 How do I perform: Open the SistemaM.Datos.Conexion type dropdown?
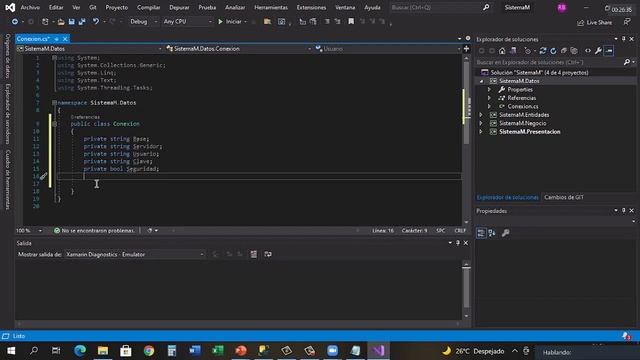tap(239, 49)
